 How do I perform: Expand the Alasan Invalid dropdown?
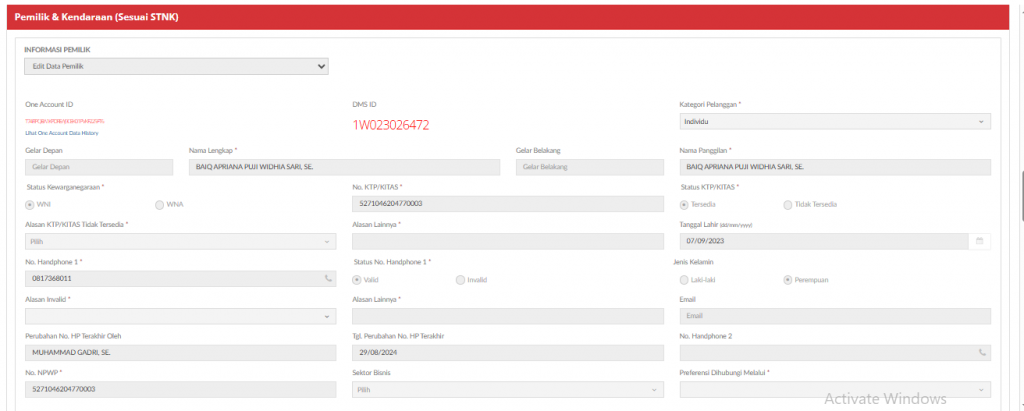tap(180, 316)
